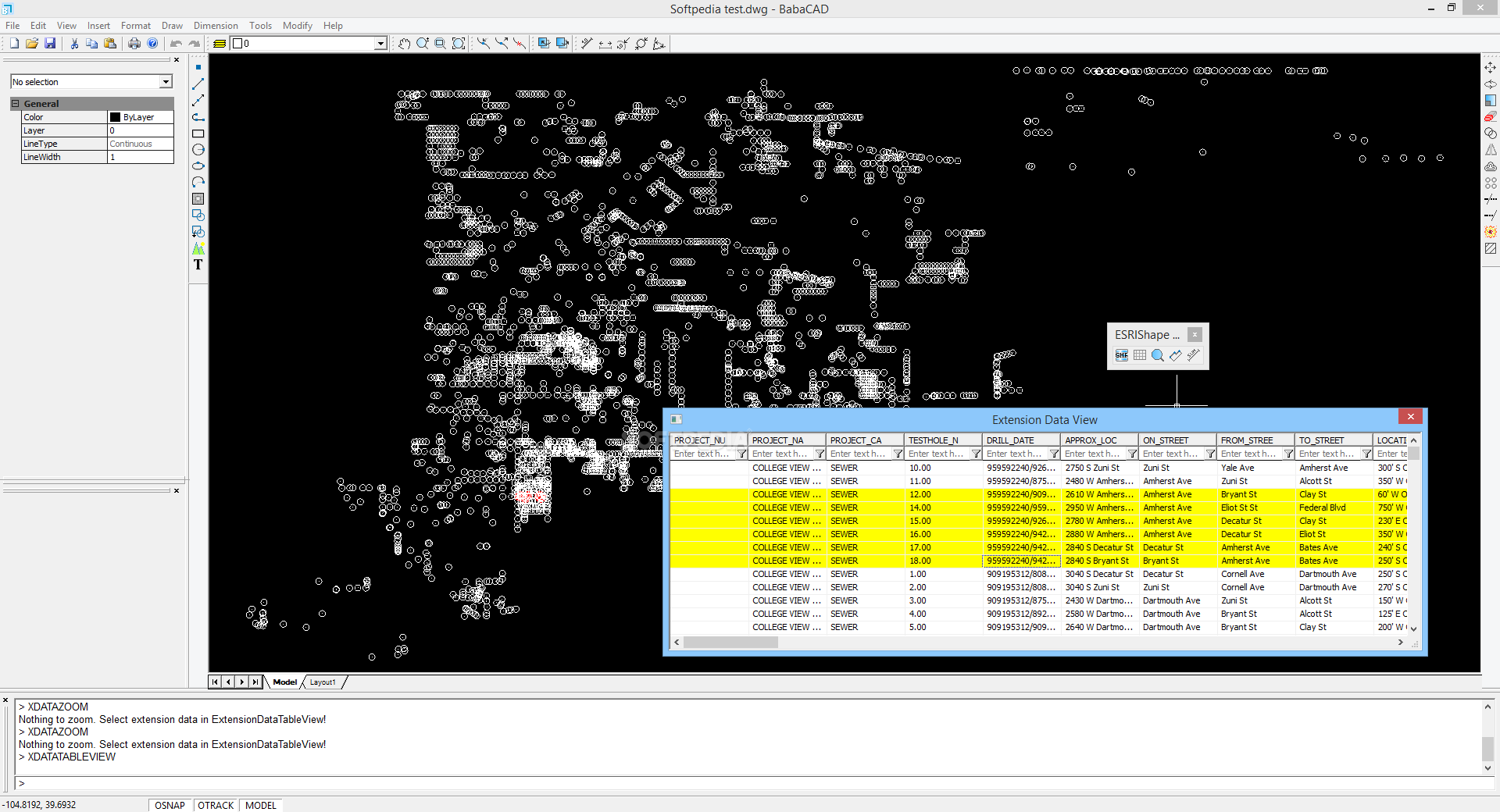Open filter options for PROJECT_NU column
Screen dimensions: 1500x812
click(x=741, y=454)
